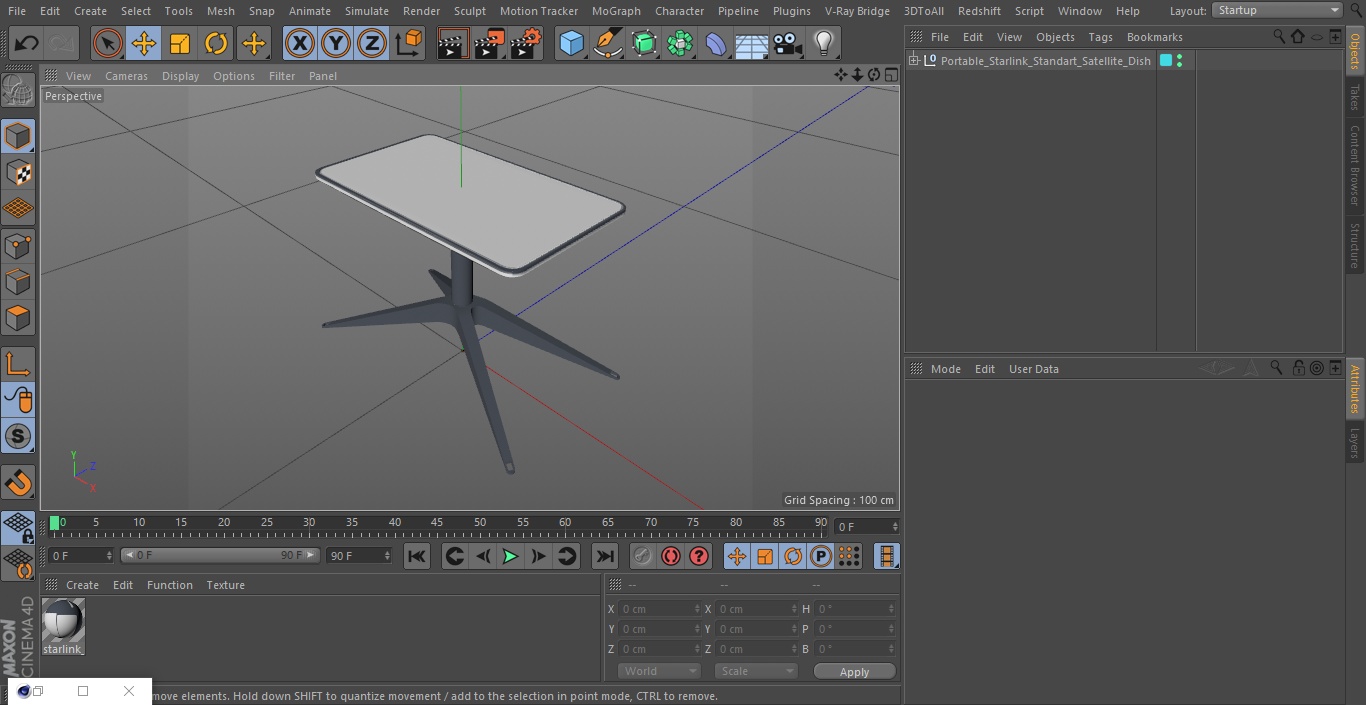
Task: Click the Undo arrow icon
Action: [27, 43]
